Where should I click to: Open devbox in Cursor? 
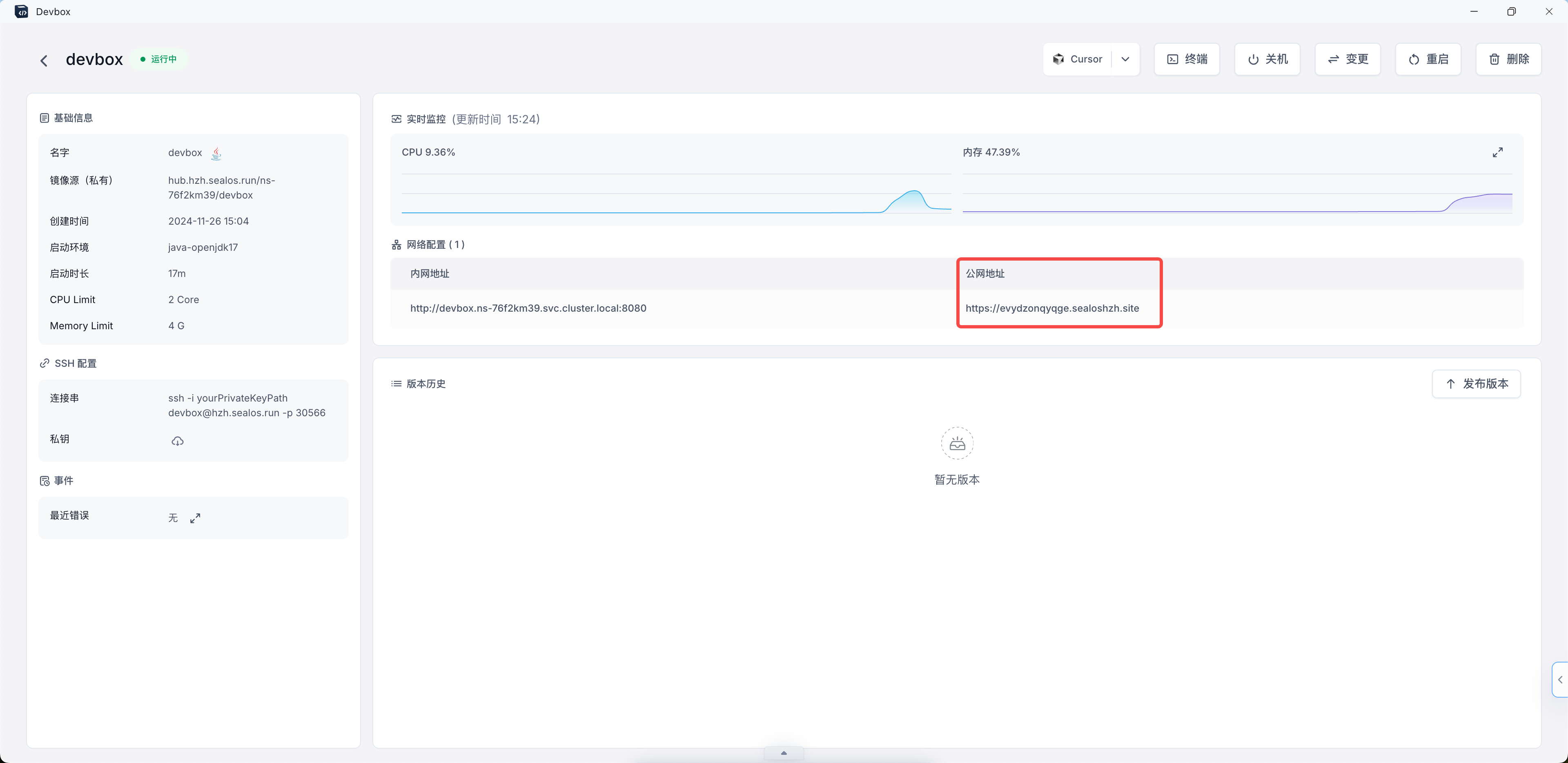pyautogui.click(x=1078, y=59)
